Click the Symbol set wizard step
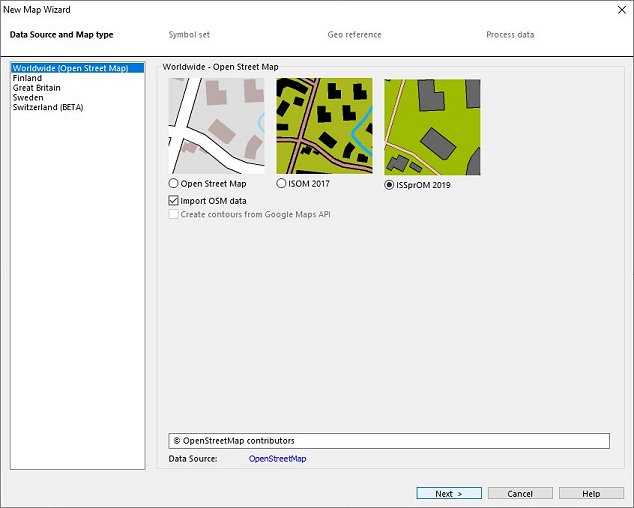The width and height of the screenshot is (634, 508). [x=189, y=35]
